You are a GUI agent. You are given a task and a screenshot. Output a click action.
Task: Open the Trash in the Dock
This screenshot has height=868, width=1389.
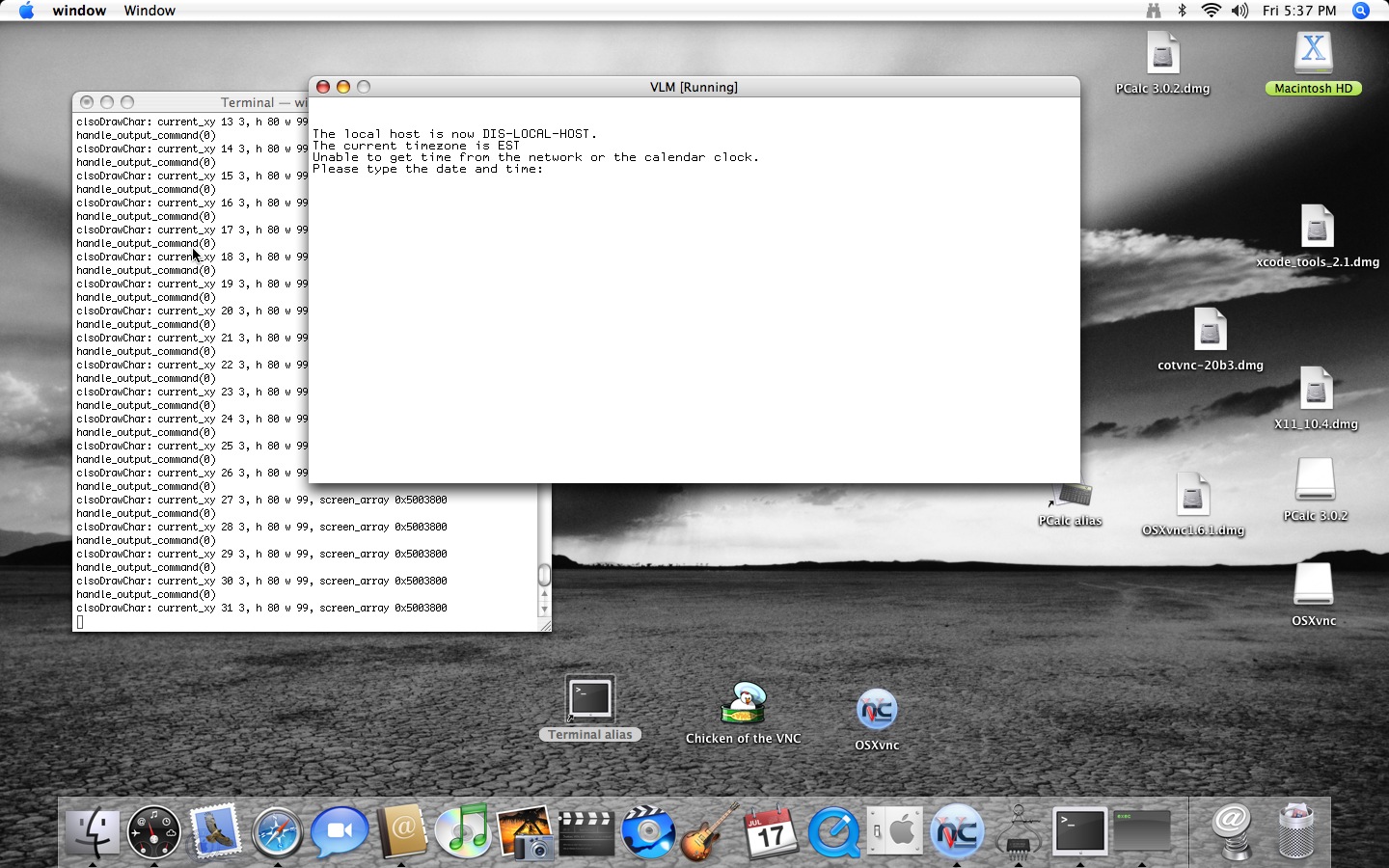tap(1295, 831)
